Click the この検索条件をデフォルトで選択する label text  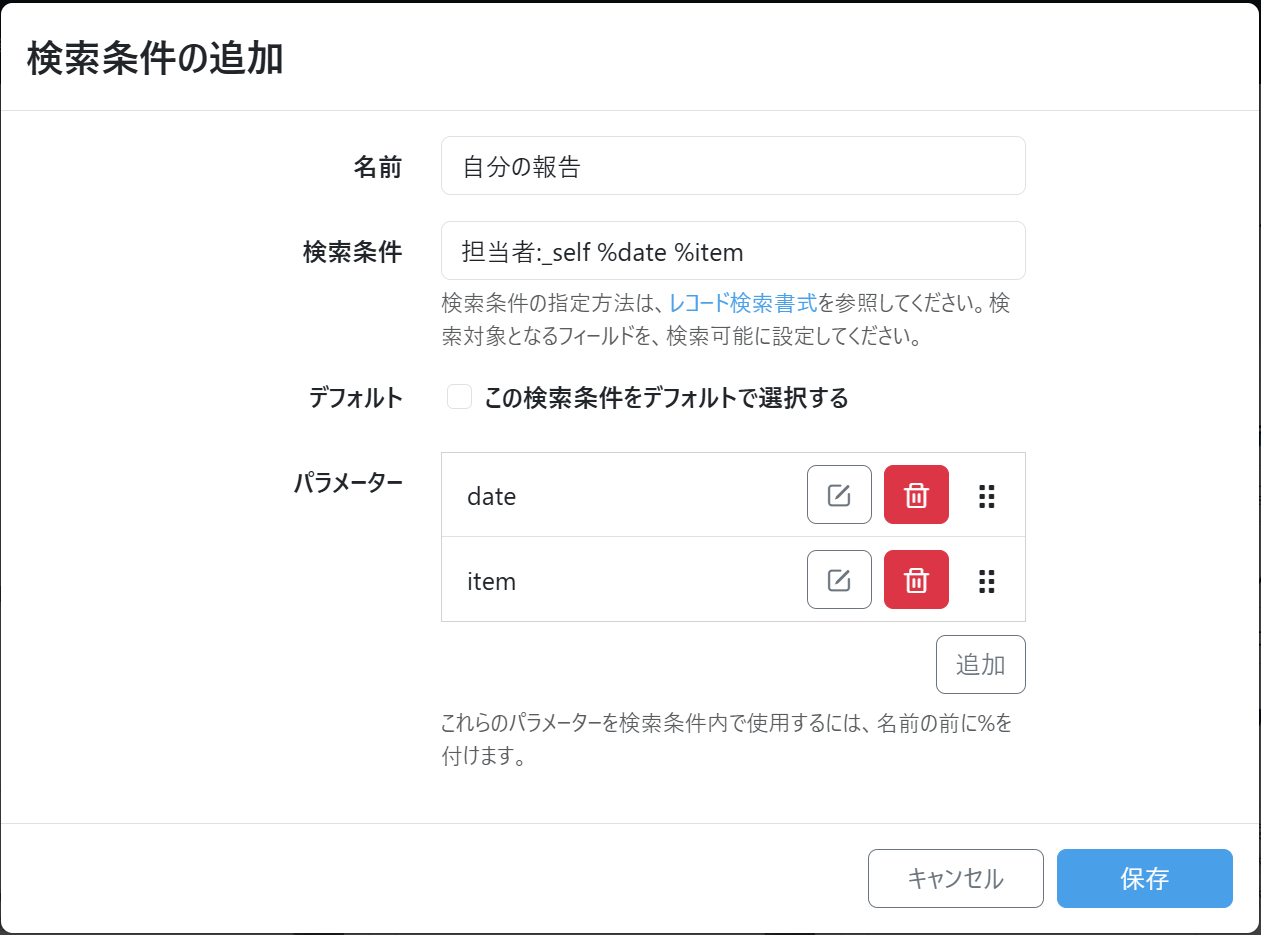point(666,398)
